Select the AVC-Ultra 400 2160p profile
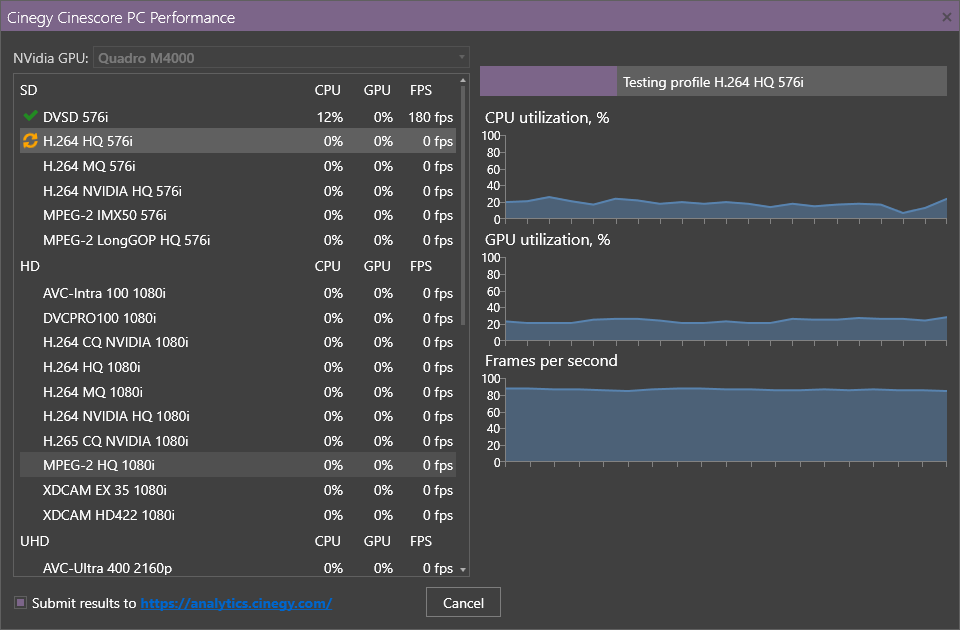960x630 pixels. [238, 568]
